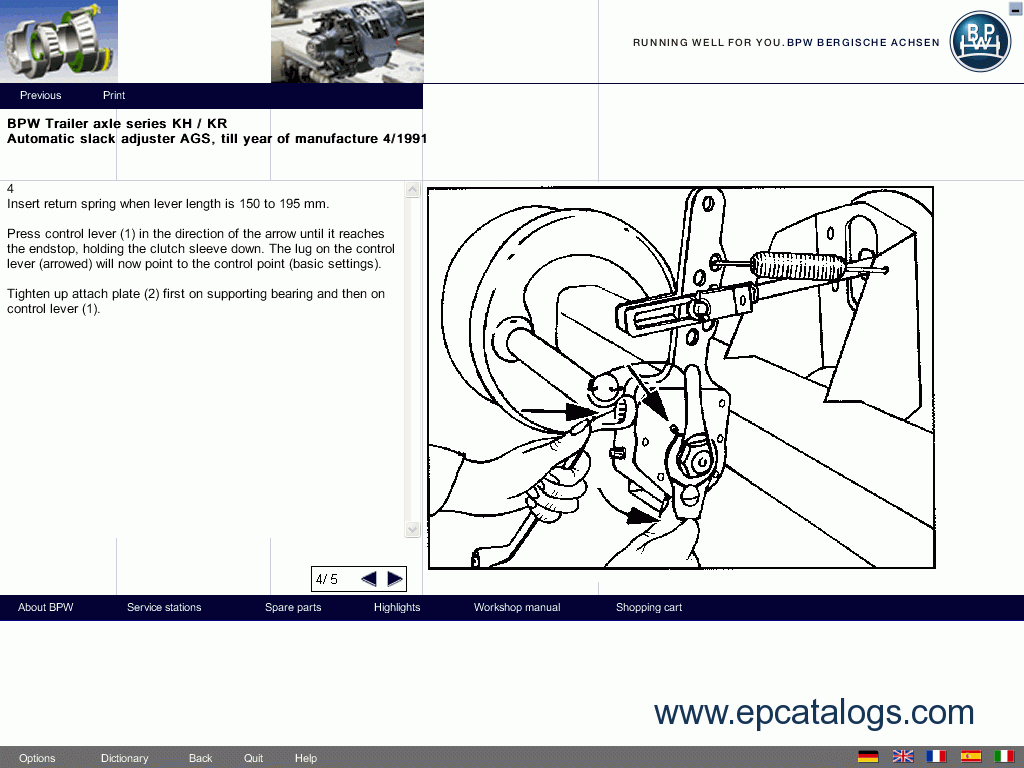Image resolution: width=1024 pixels, height=768 pixels.
Task: Switch language to German flag
Action: (868, 756)
